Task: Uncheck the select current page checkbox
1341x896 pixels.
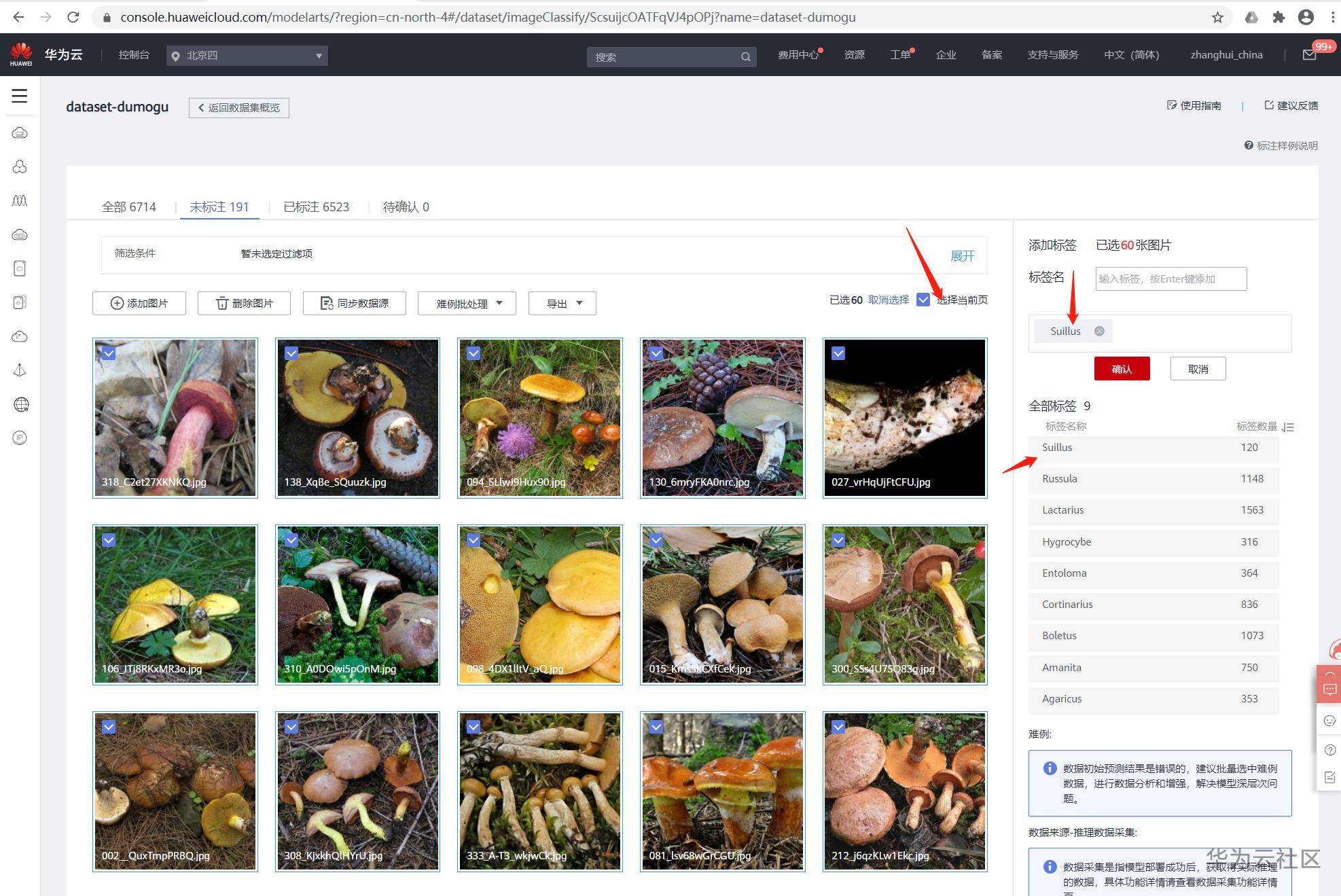Action: [x=923, y=300]
